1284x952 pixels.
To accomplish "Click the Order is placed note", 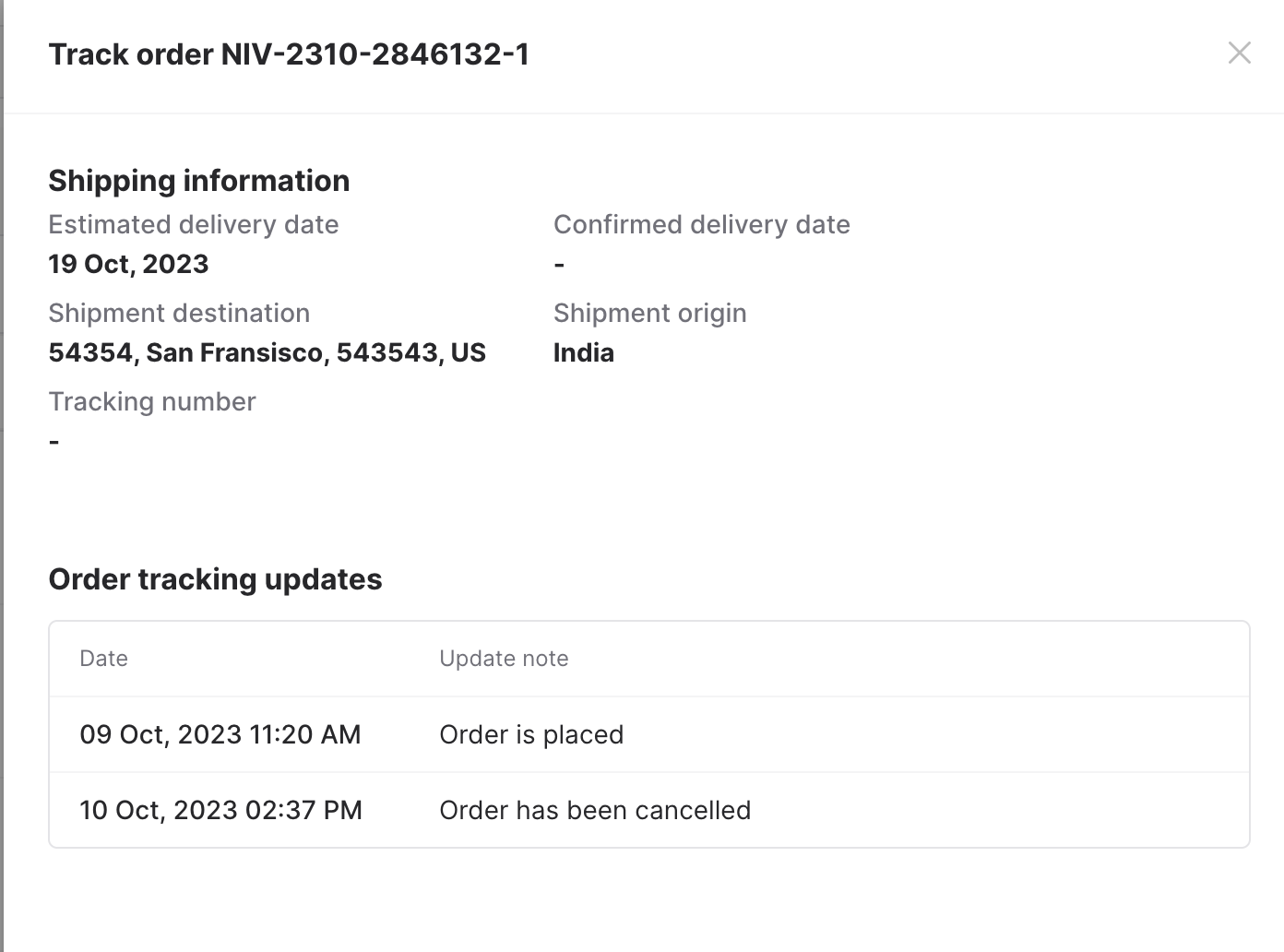I will 531,734.
